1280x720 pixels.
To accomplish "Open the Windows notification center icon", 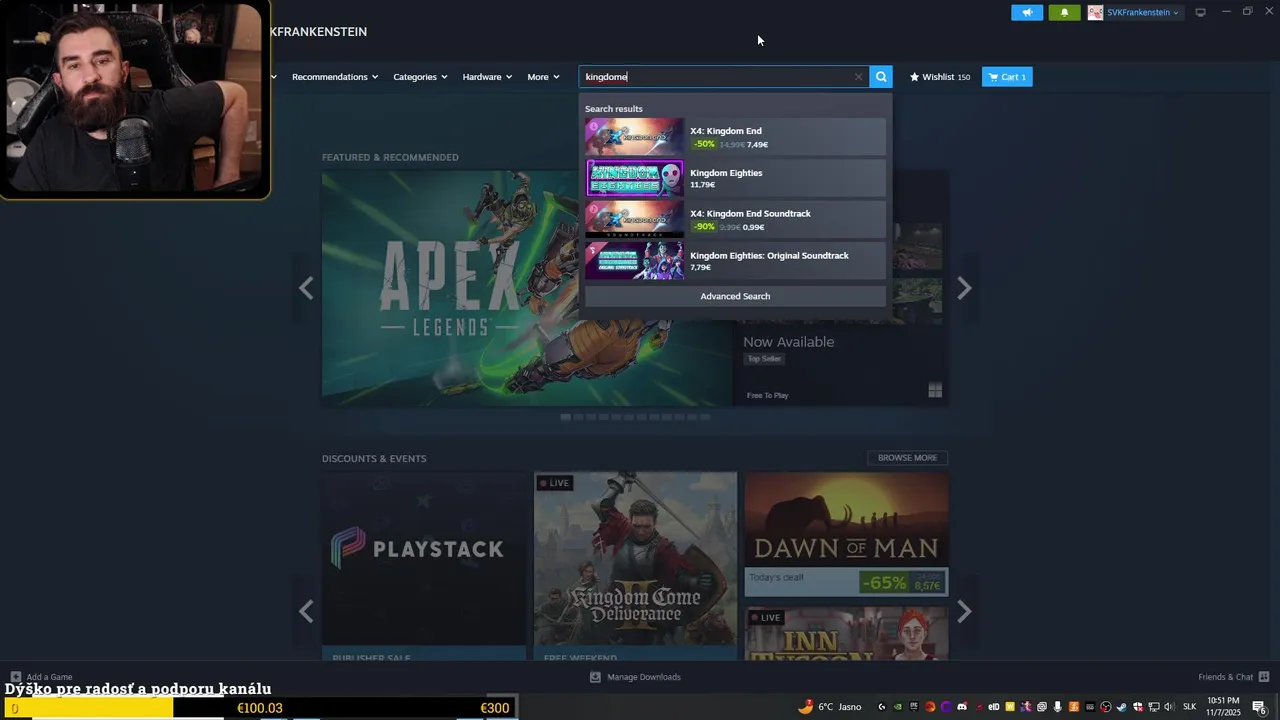I will pos(1259,707).
